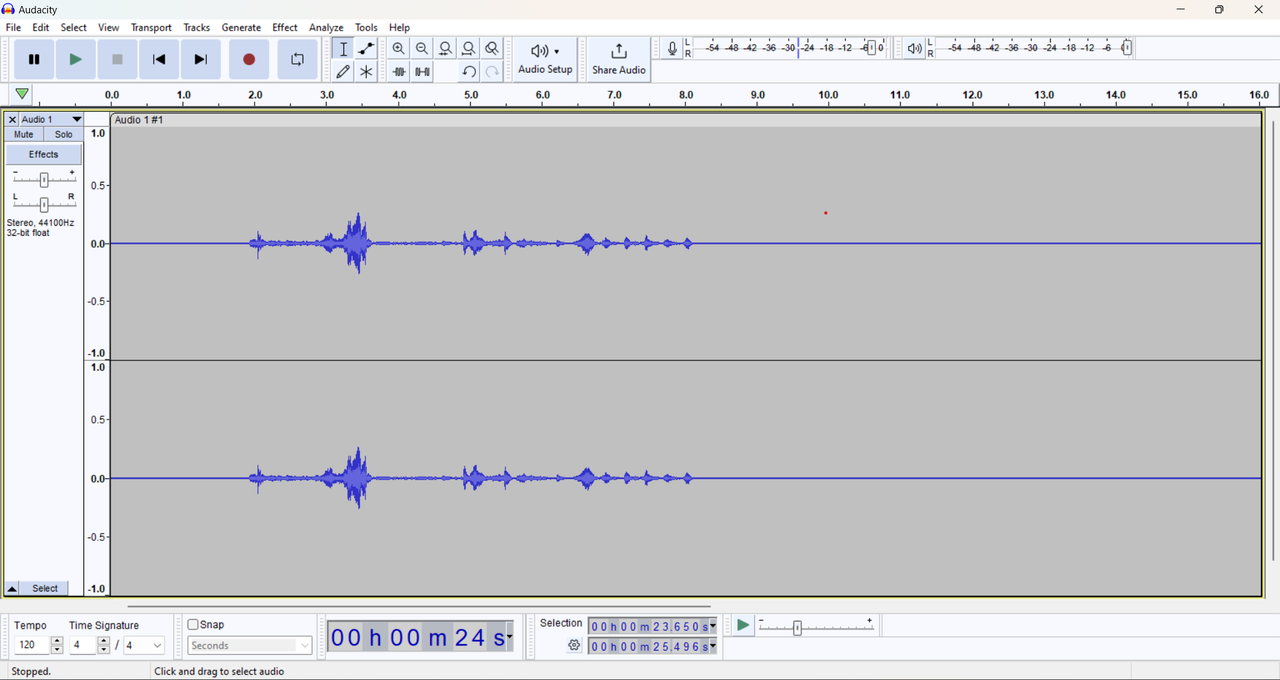This screenshot has height=680, width=1280.
Task: Close the Audio 1 track
Action: click(x=12, y=120)
